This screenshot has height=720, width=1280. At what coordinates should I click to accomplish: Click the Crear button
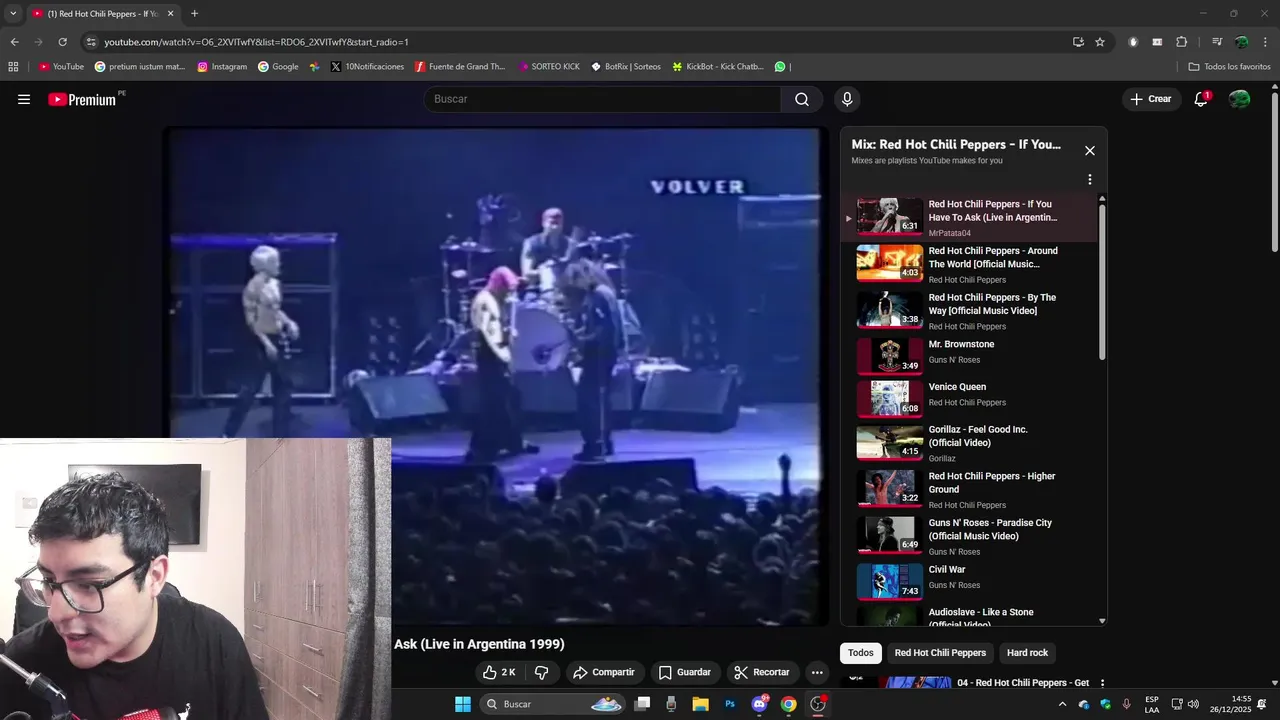pos(1151,99)
